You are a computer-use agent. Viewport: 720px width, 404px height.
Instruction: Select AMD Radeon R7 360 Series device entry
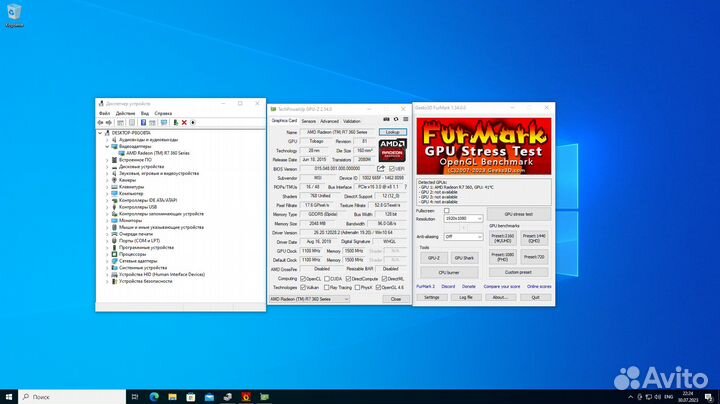[x=158, y=153]
